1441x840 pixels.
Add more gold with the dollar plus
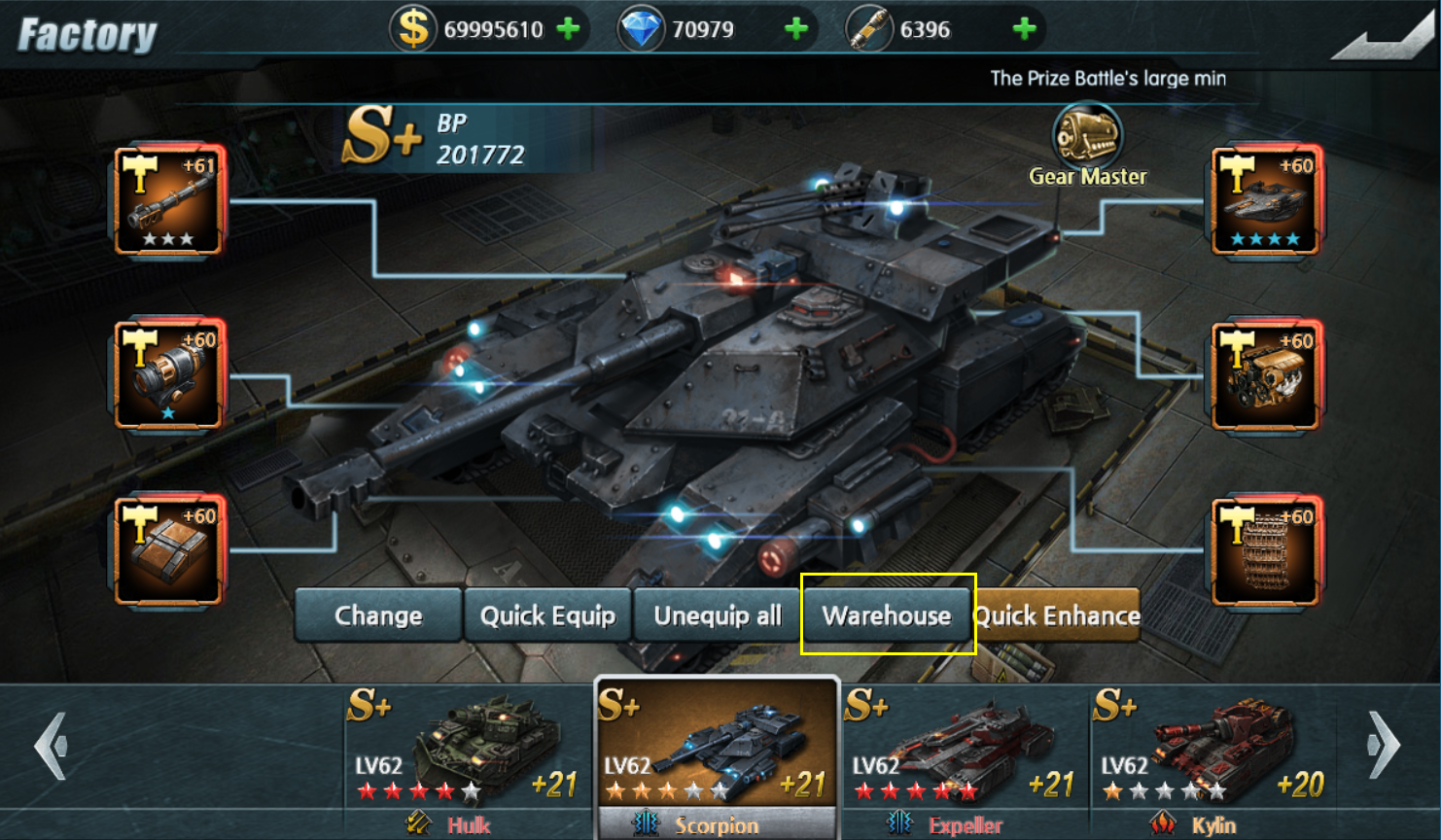[x=568, y=29]
